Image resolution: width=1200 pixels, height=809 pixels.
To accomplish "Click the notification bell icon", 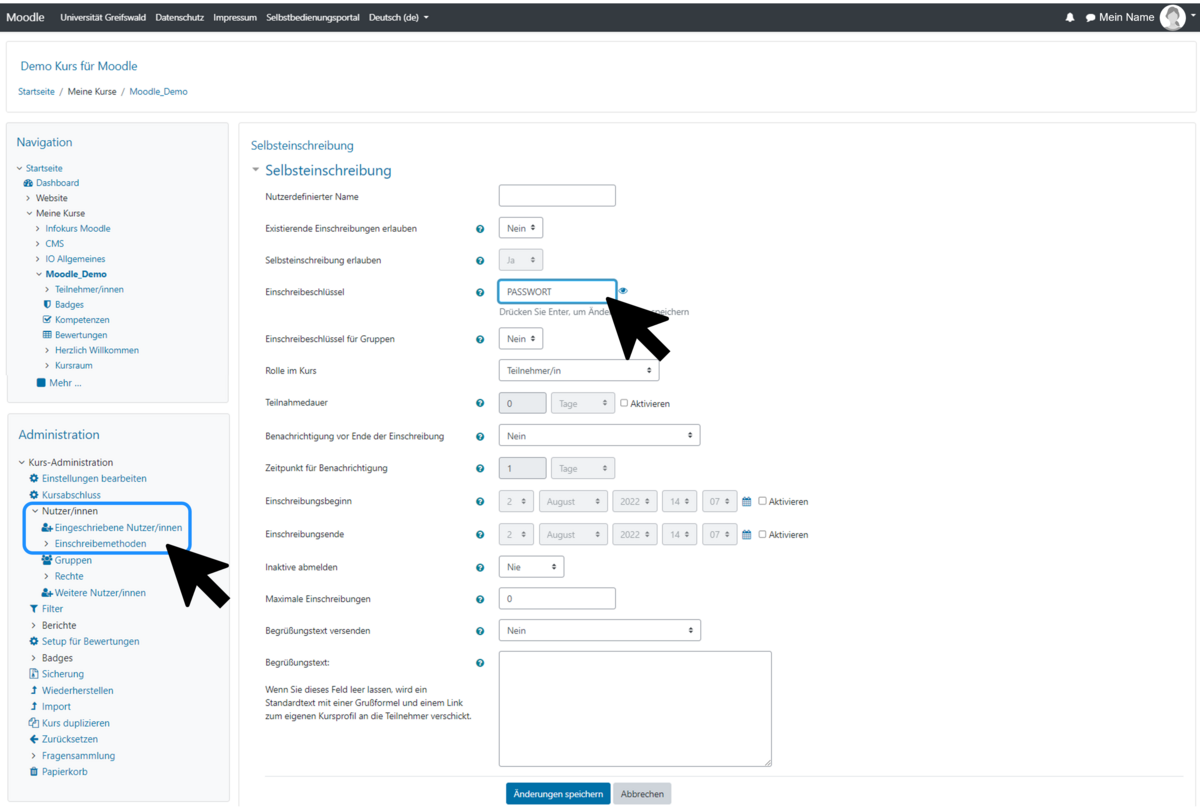I will click(1070, 17).
